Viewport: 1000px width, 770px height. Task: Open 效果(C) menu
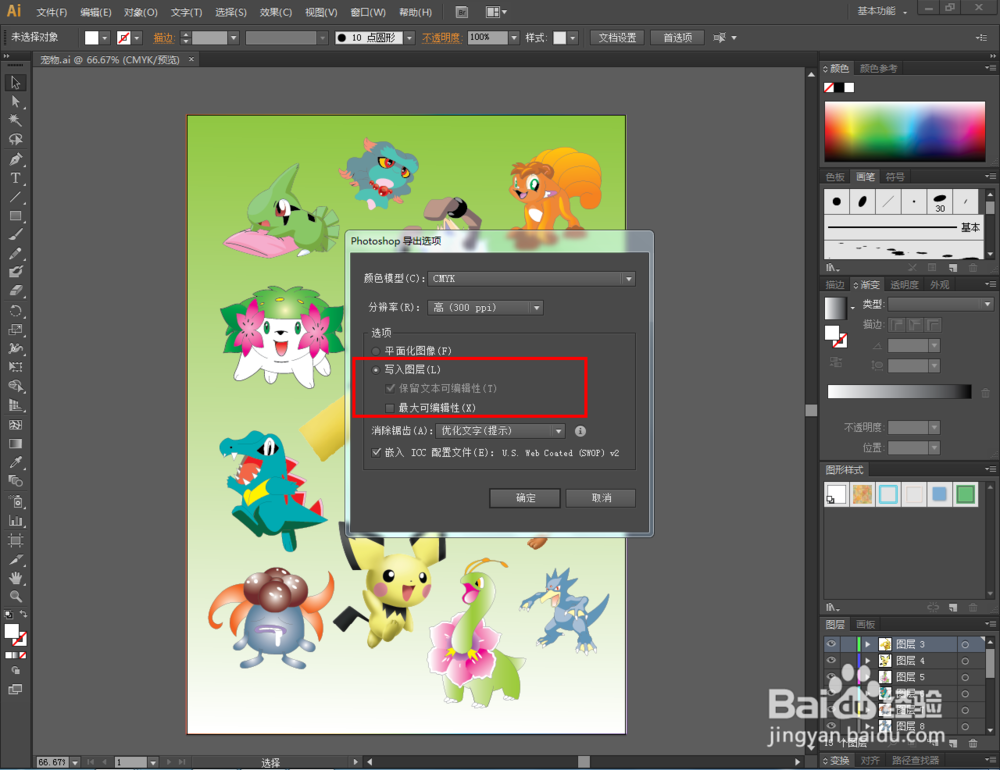click(276, 12)
